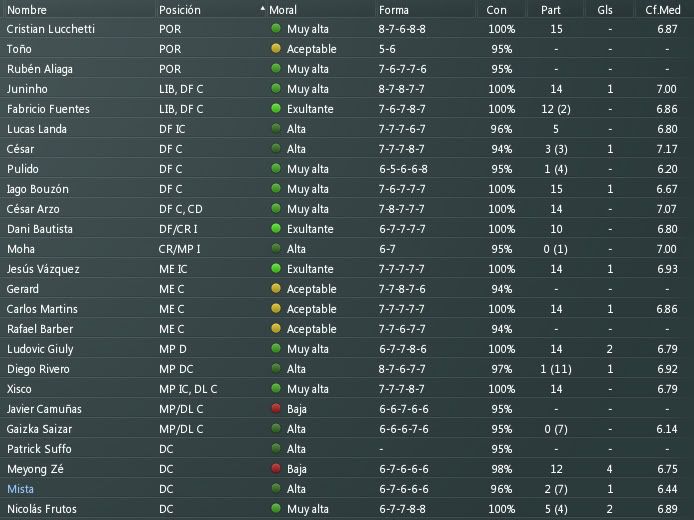Select the Diego Rivero row

[x=347, y=369]
